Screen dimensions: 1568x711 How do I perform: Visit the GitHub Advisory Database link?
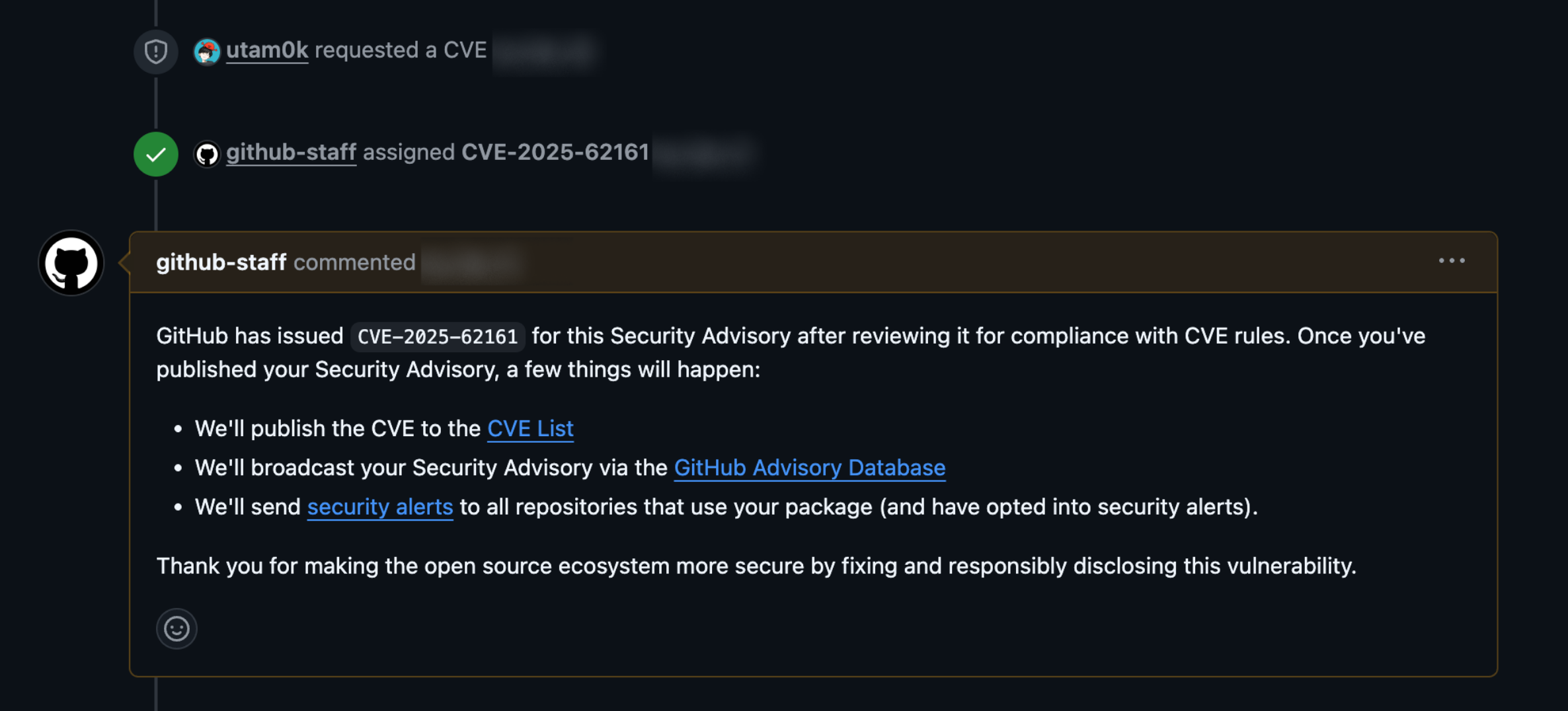click(809, 467)
